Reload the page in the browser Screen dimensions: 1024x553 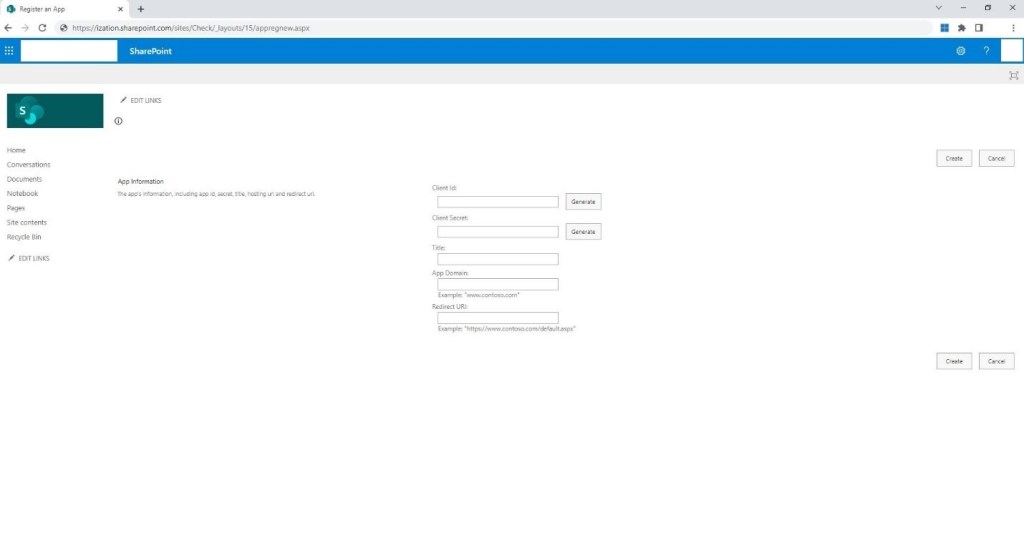tap(43, 28)
